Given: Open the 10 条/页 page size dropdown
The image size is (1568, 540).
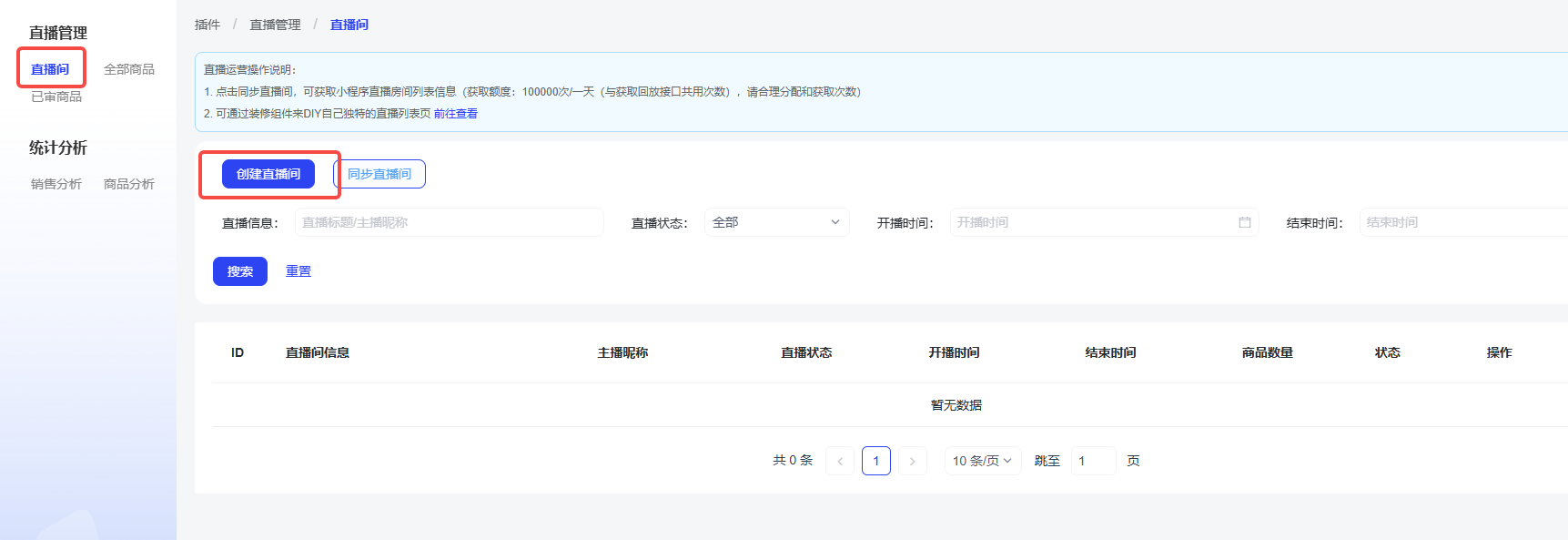Looking at the screenshot, I should pos(982,461).
